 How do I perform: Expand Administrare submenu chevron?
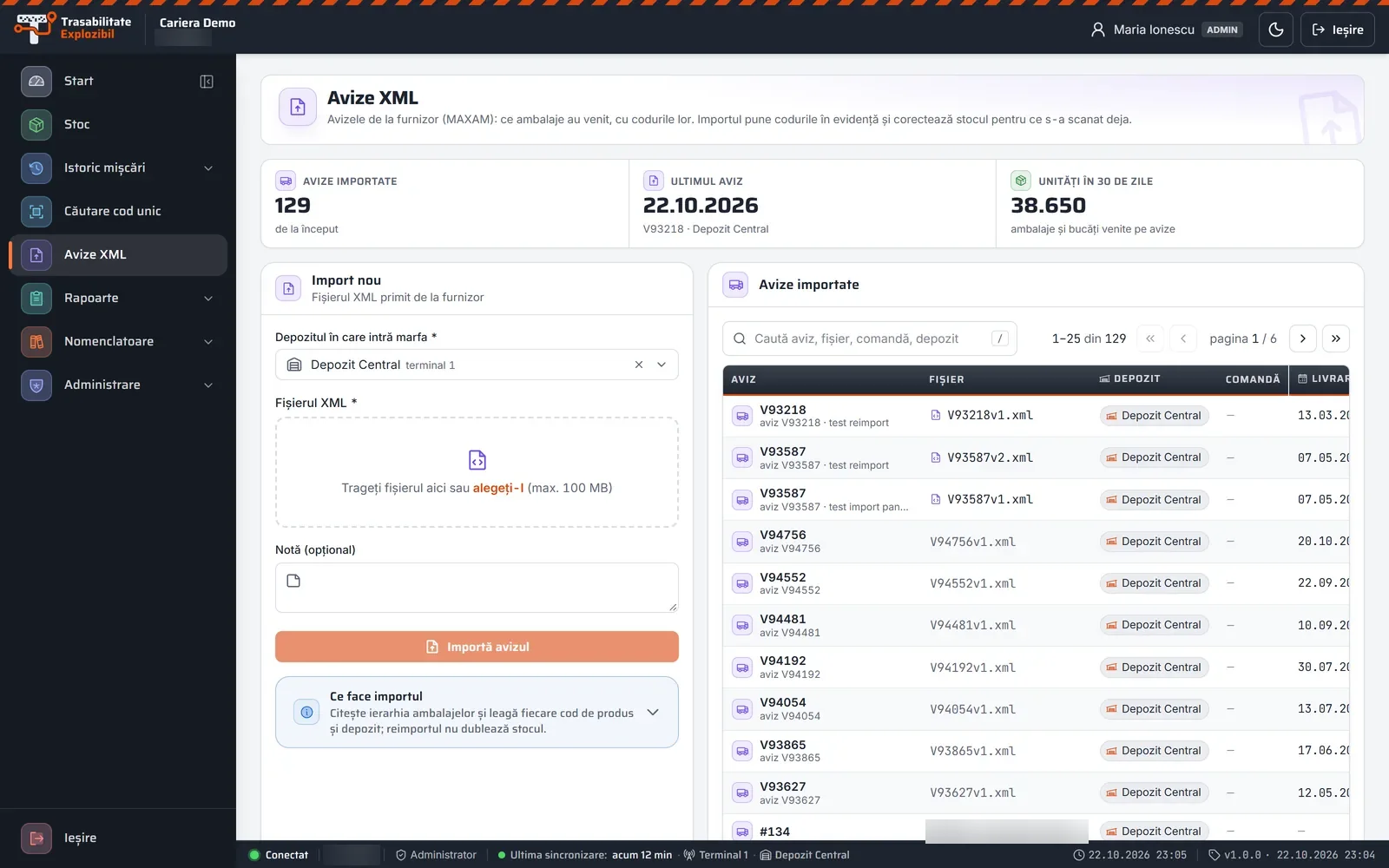click(208, 385)
